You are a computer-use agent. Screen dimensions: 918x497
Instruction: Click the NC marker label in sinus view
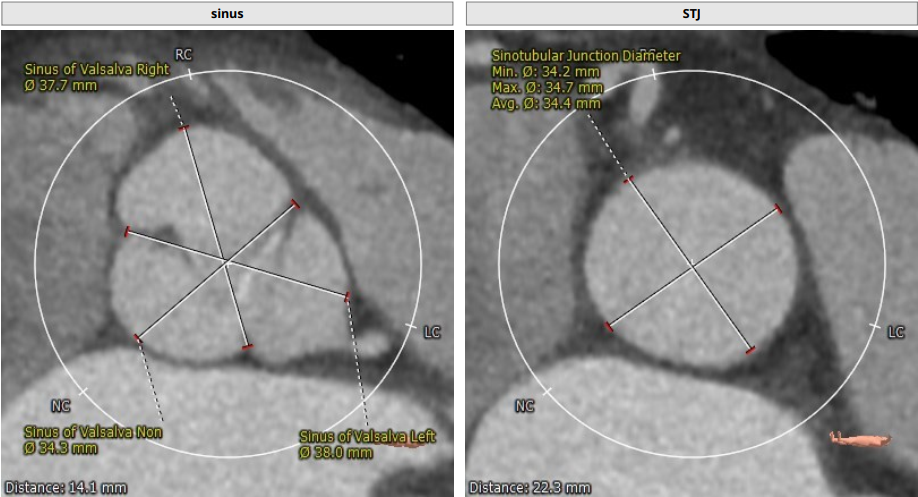pyautogui.click(x=61, y=406)
